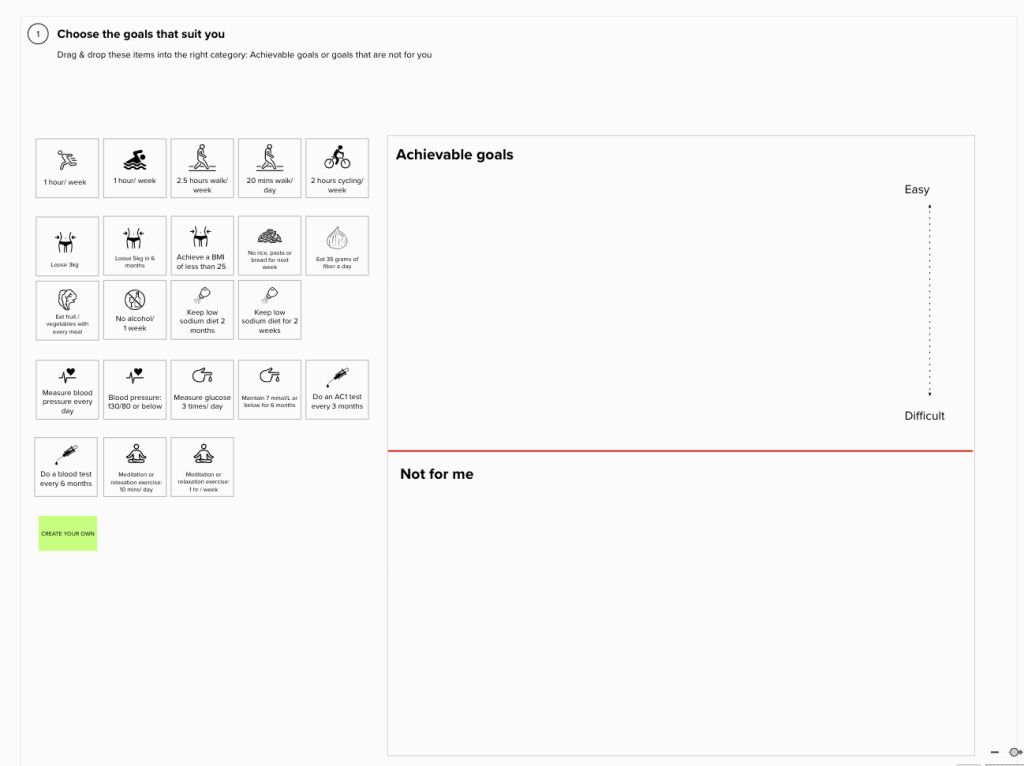The height and width of the screenshot is (766, 1024).
Task: Click the glucose finger-prick icon for 3 times/day
Action: pos(202,376)
